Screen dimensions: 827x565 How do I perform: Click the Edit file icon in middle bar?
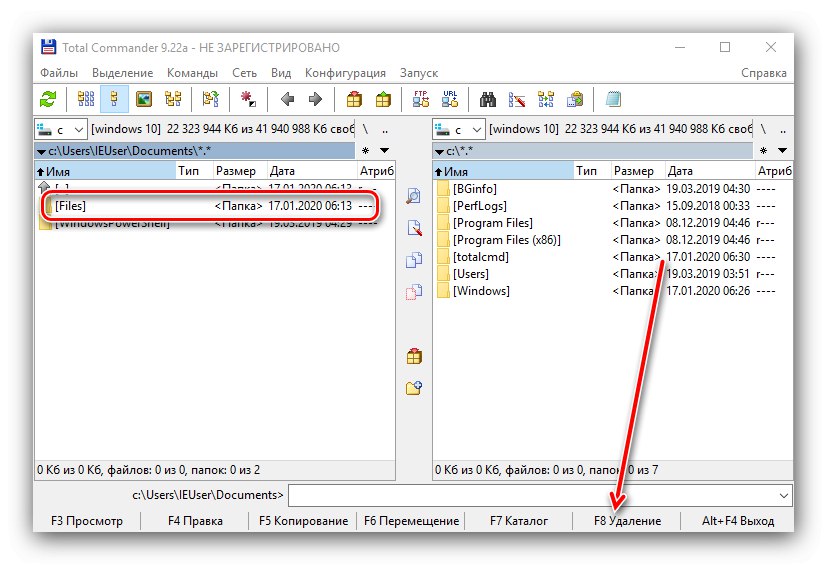pos(414,228)
